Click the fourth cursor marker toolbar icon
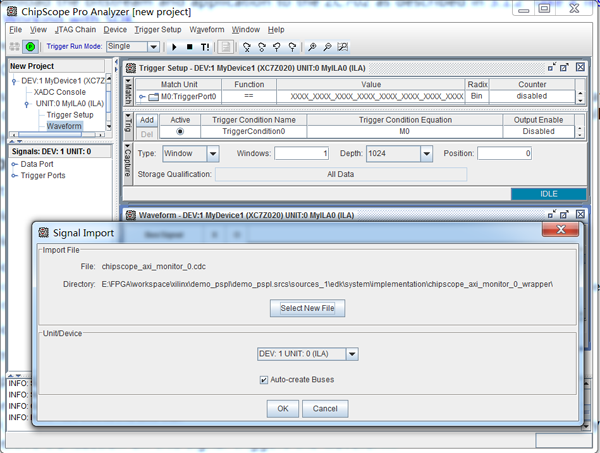The height and width of the screenshot is (453, 600). coord(292,47)
